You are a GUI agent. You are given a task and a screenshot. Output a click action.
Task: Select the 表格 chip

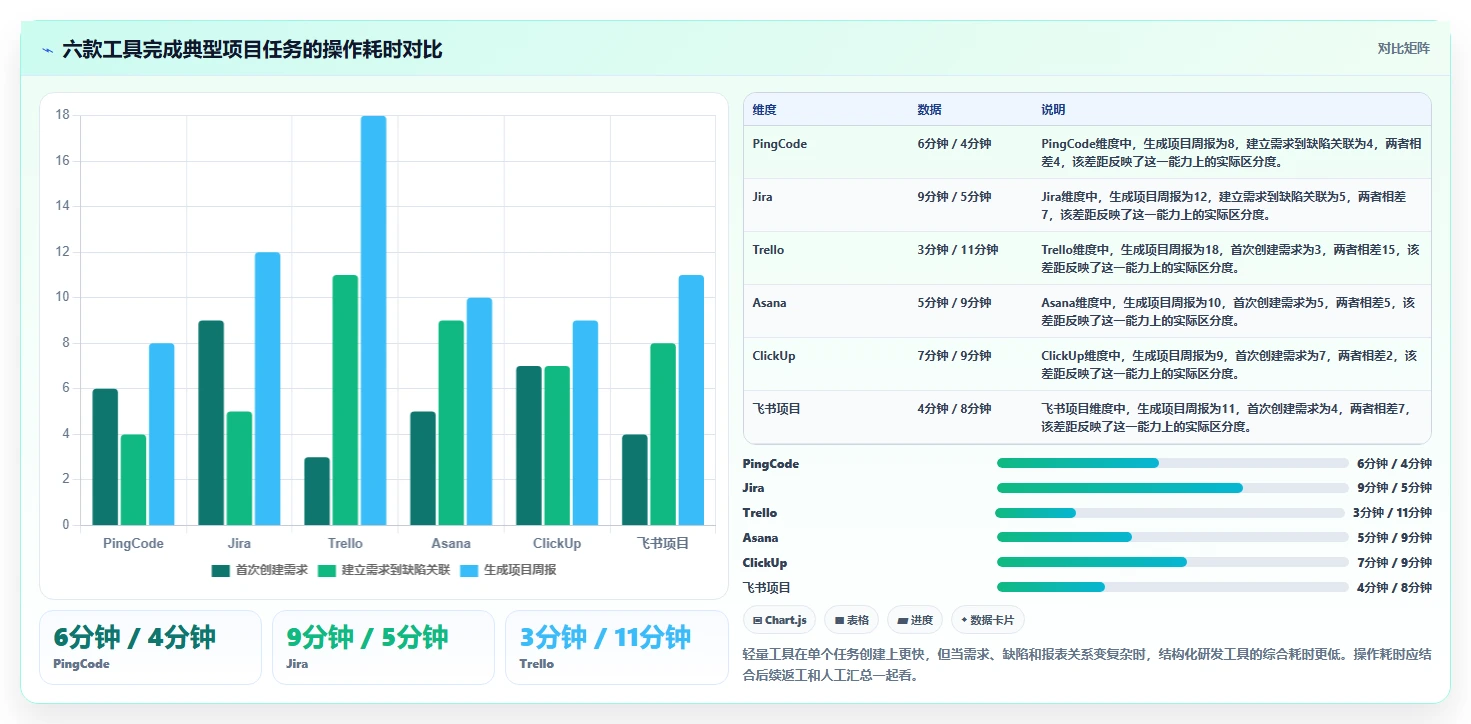click(852, 620)
